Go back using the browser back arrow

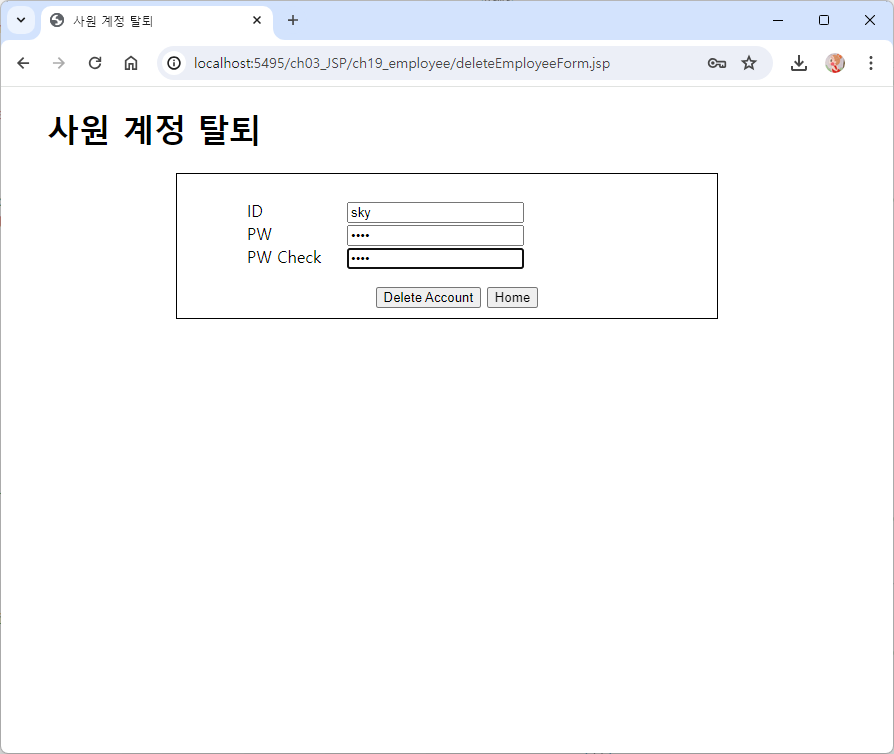pyautogui.click(x=23, y=63)
